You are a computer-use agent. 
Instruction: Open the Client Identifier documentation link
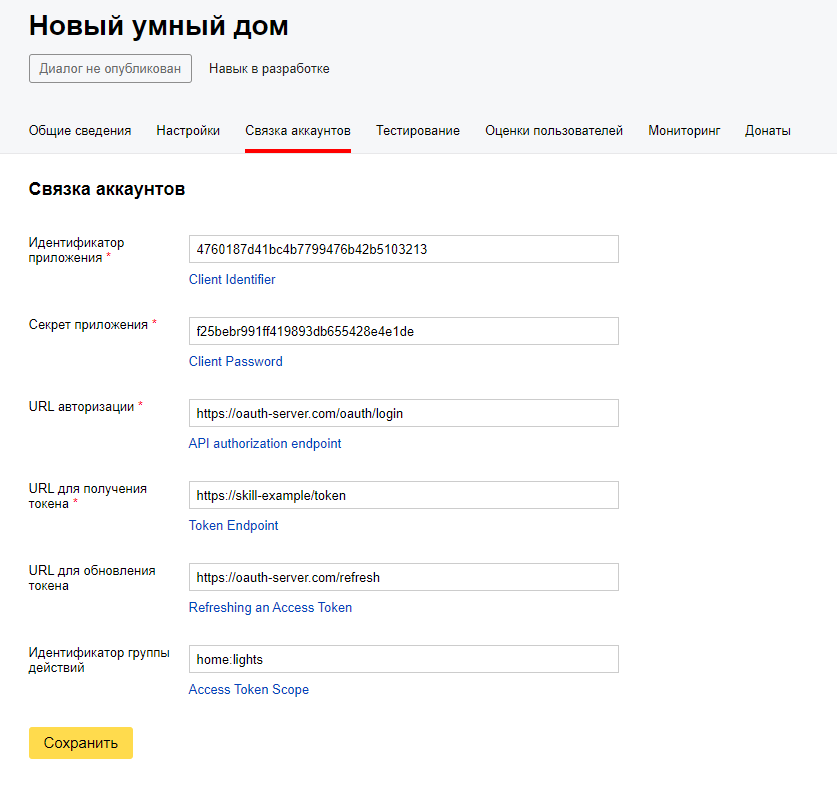tap(232, 279)
